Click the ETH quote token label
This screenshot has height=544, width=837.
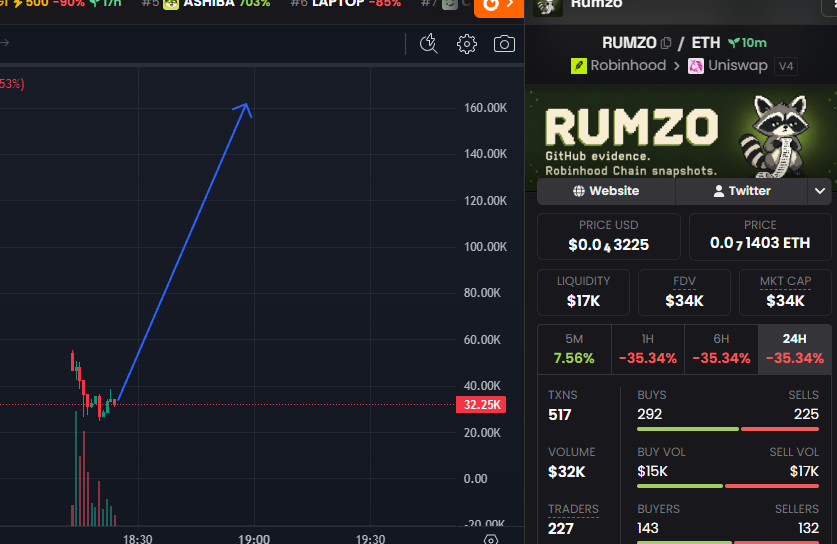[x=706, y=43]
